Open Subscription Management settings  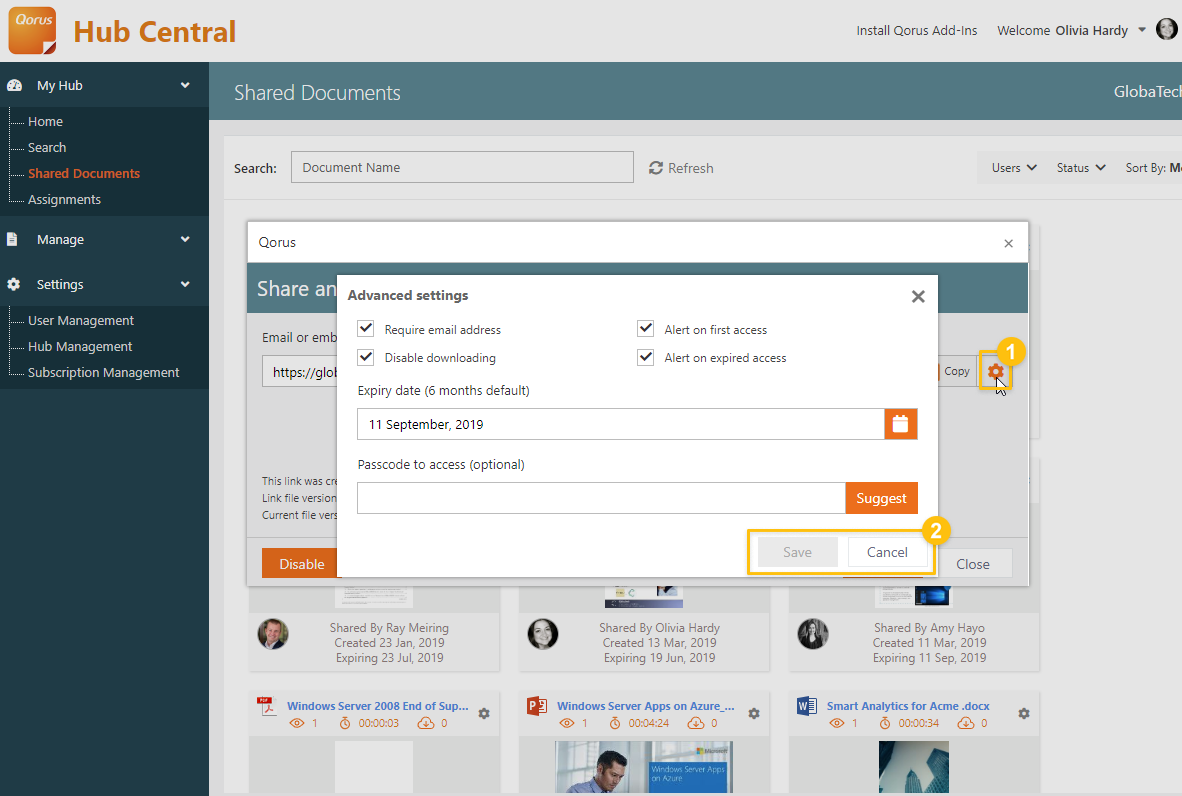tap(103, 372)
